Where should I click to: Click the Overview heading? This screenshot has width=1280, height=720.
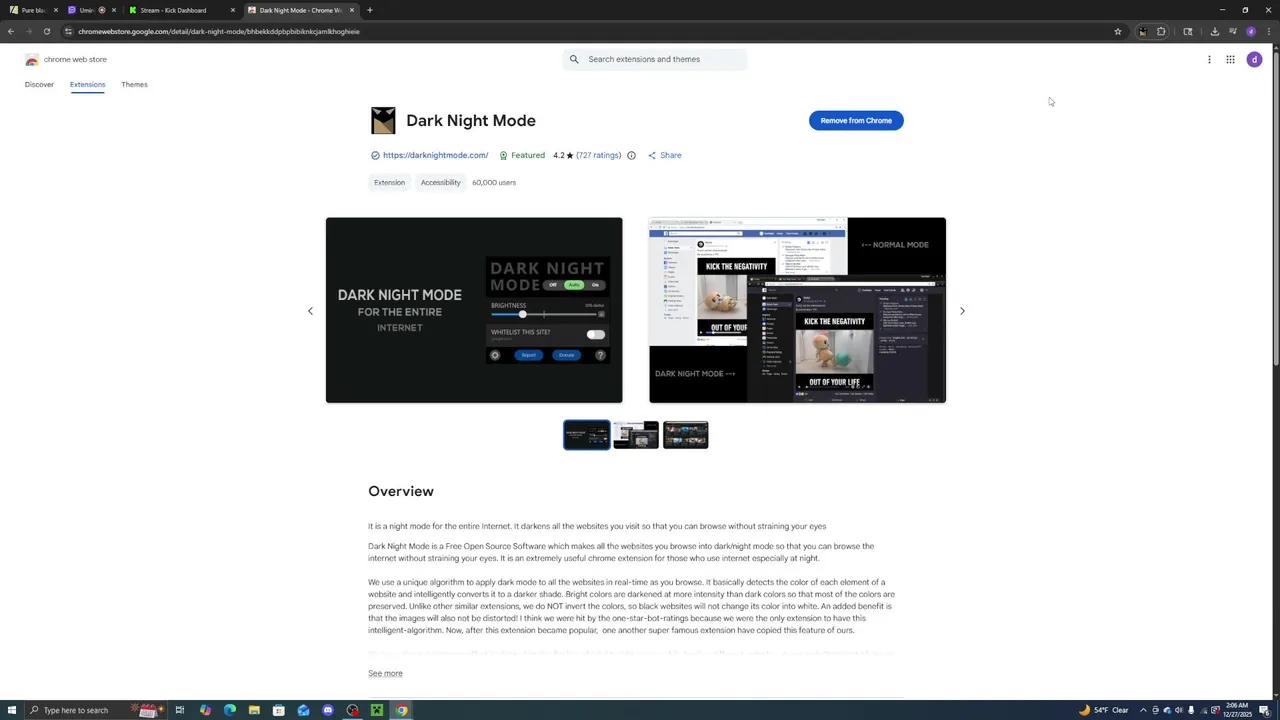(401, 491)
